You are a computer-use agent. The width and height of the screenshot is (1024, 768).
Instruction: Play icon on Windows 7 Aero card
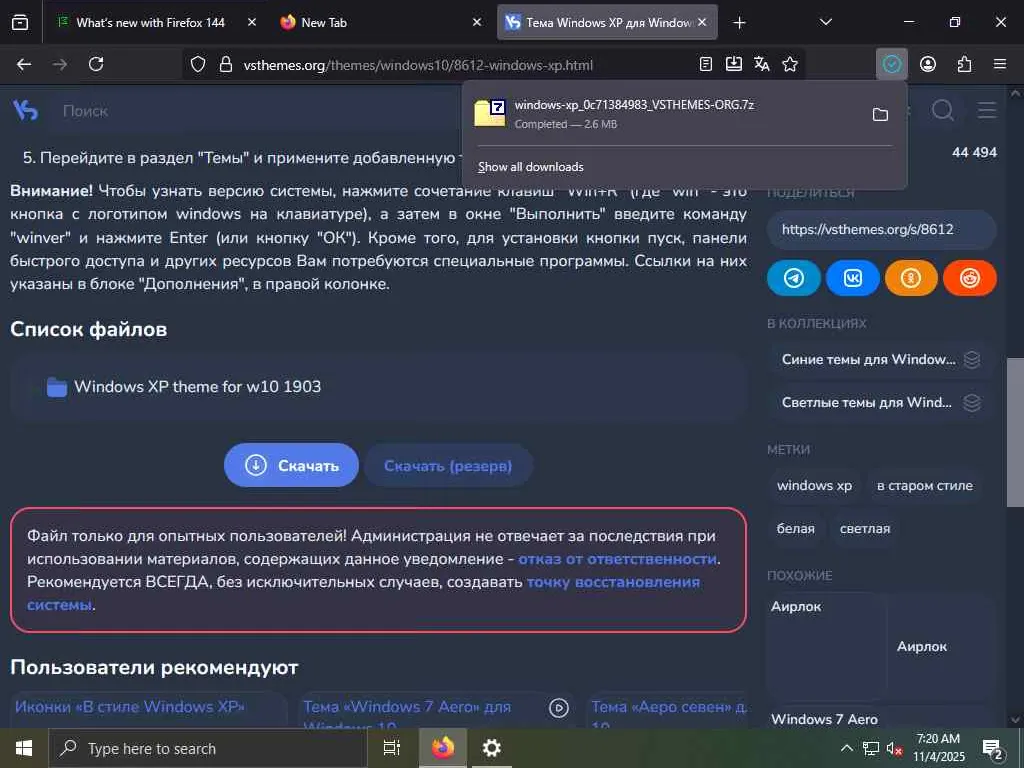click(558, 708)
